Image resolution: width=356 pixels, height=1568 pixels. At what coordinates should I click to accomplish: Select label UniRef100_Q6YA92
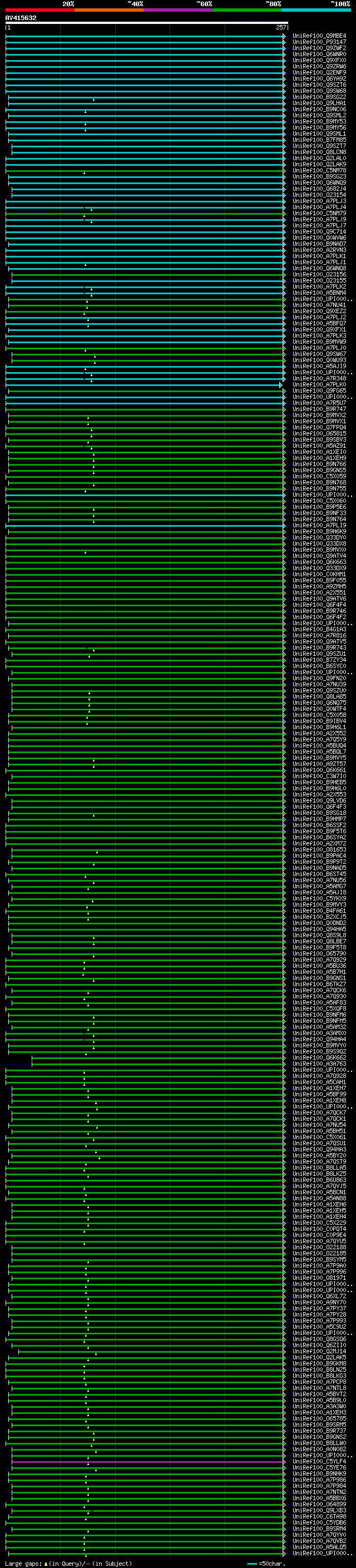[319, 78]
